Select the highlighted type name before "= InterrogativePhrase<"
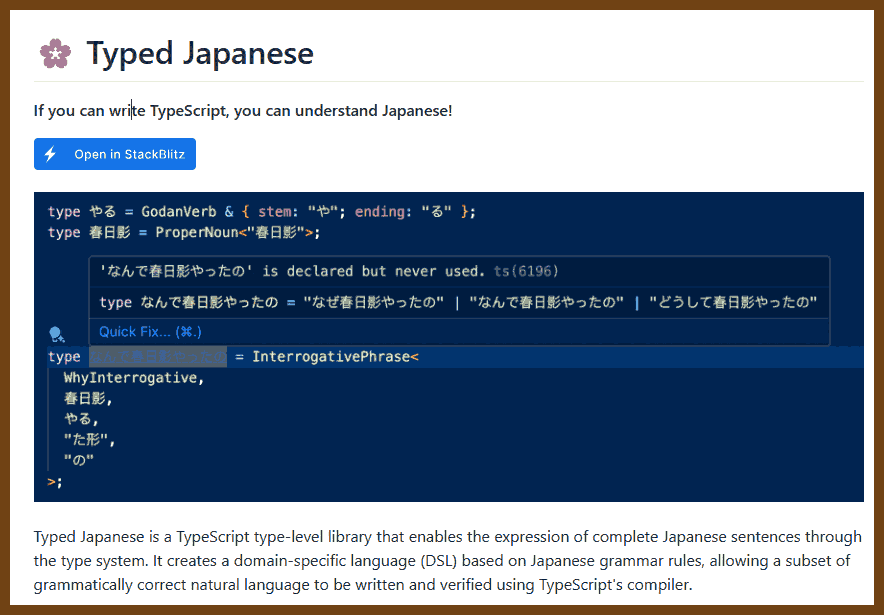The width and height of the screenshot is (884, 615). [x=158, y=357]
